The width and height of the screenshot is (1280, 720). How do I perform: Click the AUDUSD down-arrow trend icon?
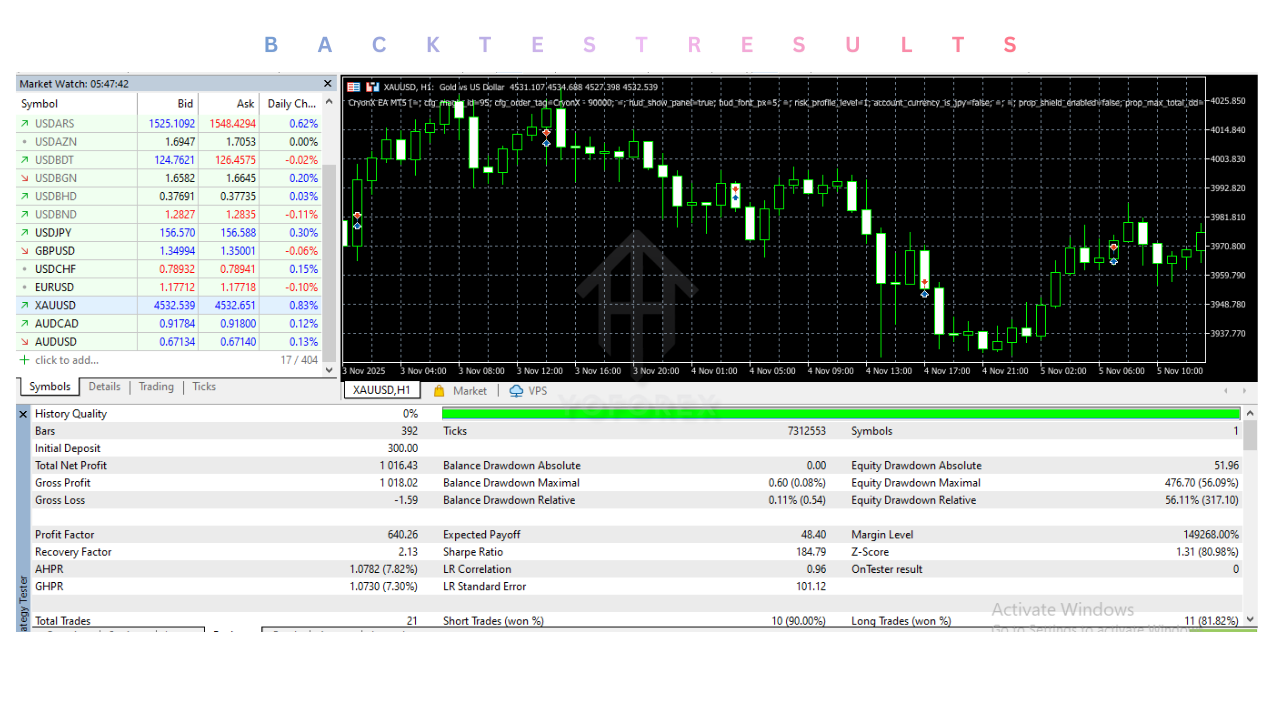pos(25,342)
